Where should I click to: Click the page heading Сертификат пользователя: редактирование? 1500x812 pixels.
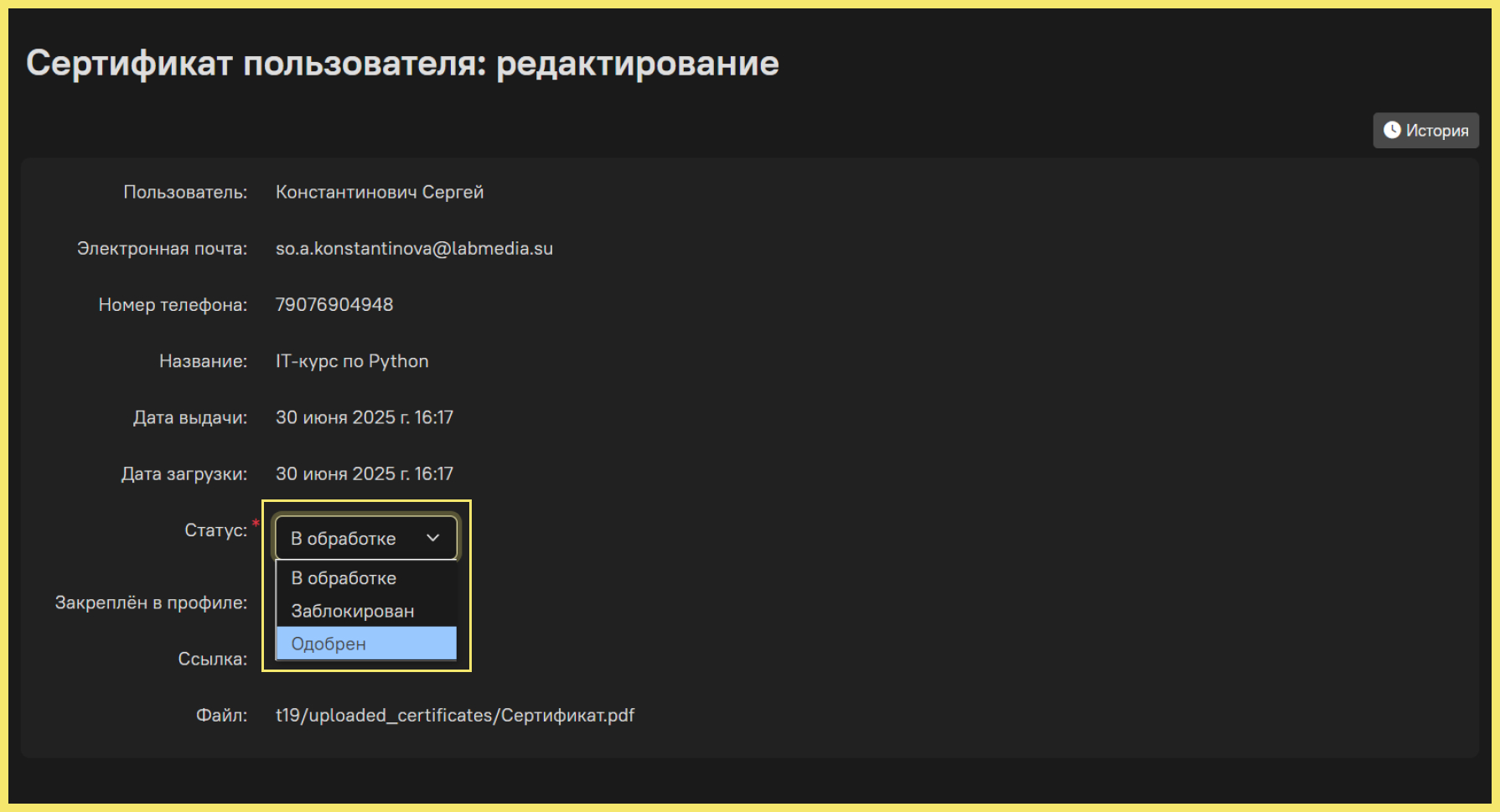[403, 64]
